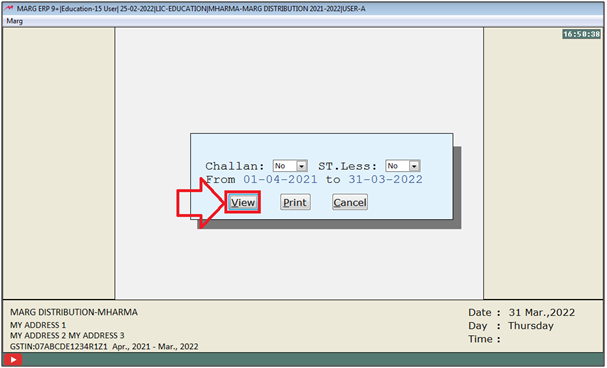This screenshot has height=368, width=607.
Task: Click MY ADDRESS 1 line
Action: coord(38,325)
